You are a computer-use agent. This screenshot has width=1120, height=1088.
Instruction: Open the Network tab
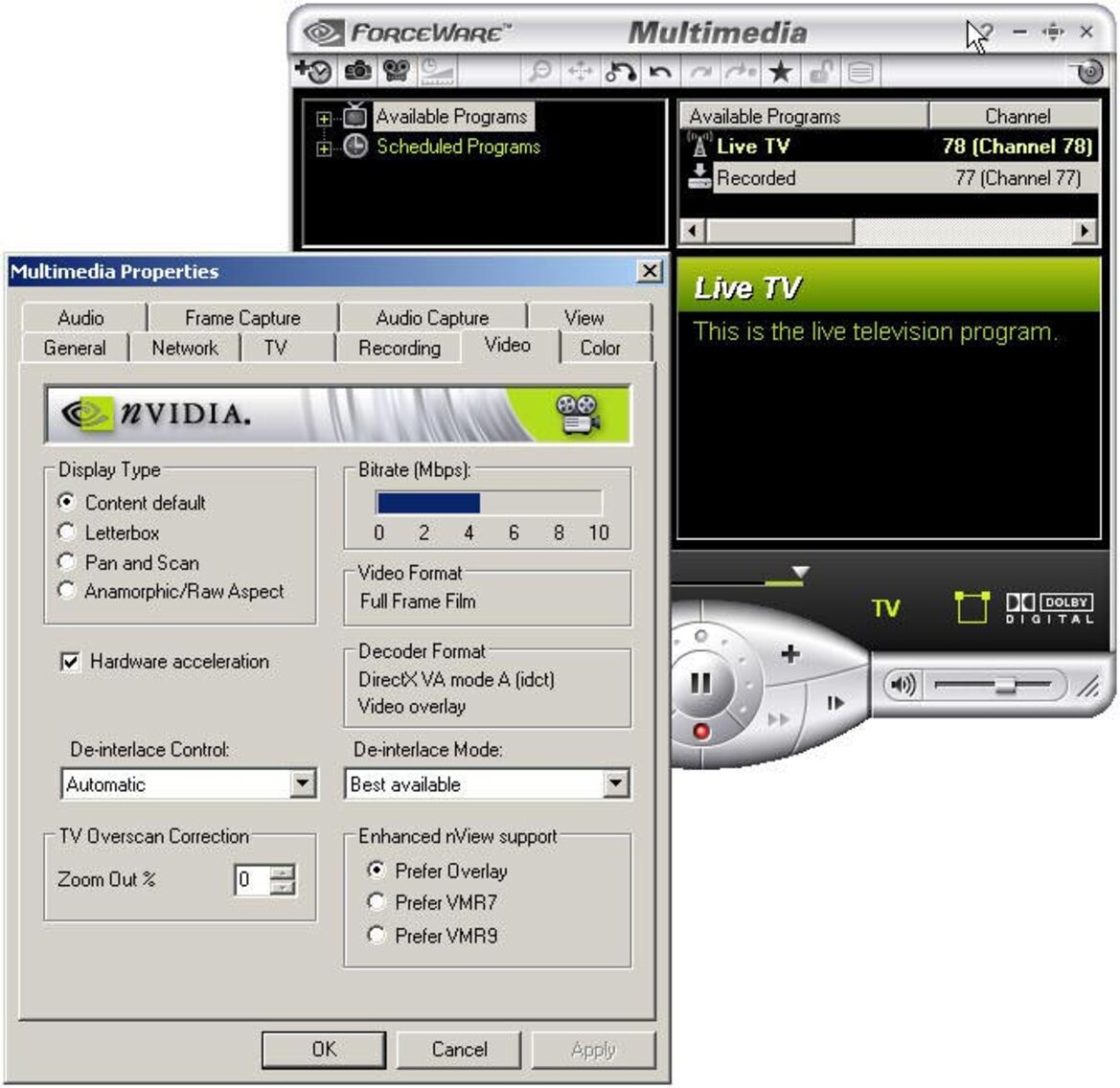tap(185, 348)
